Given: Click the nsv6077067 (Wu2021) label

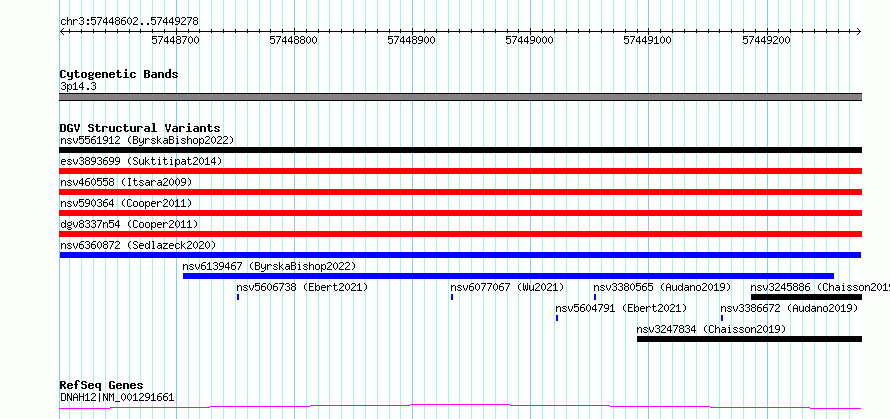Looking at the screenshot, I should point(507,287).
